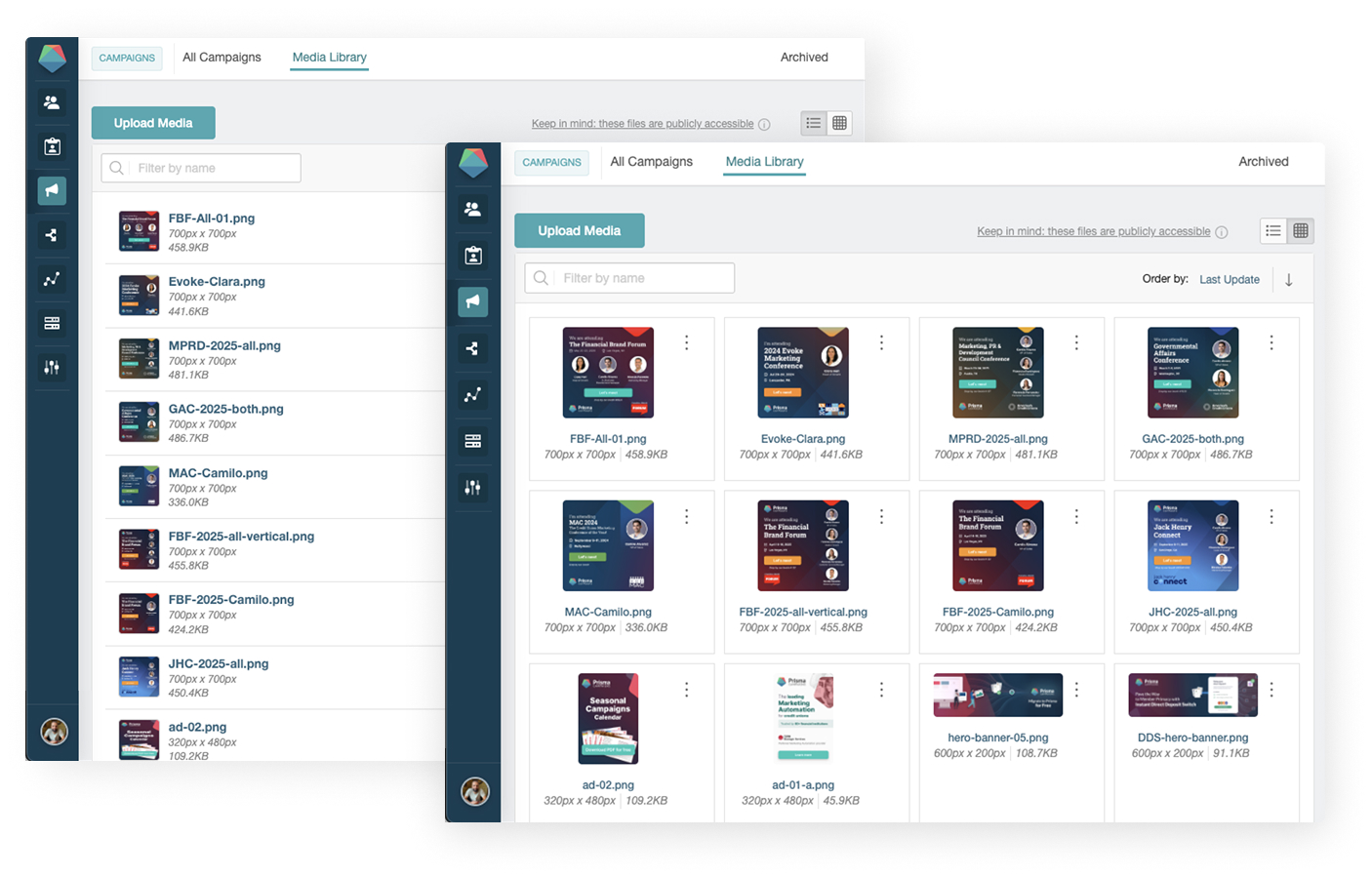Click the ID badge icon in the front window sidebar
The width and height of the screenshot is (1372, 877).
tap(472, 256)
